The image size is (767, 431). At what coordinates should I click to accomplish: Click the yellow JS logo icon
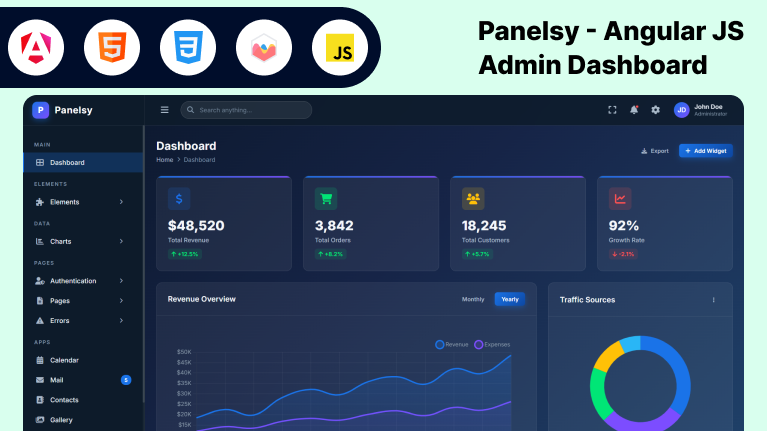[x=340, y=47]
